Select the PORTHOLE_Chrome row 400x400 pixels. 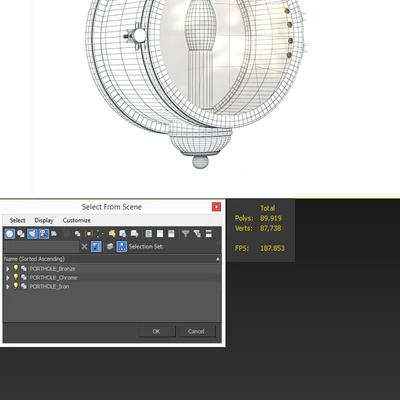pyautogui.click(x=112, y=278)
